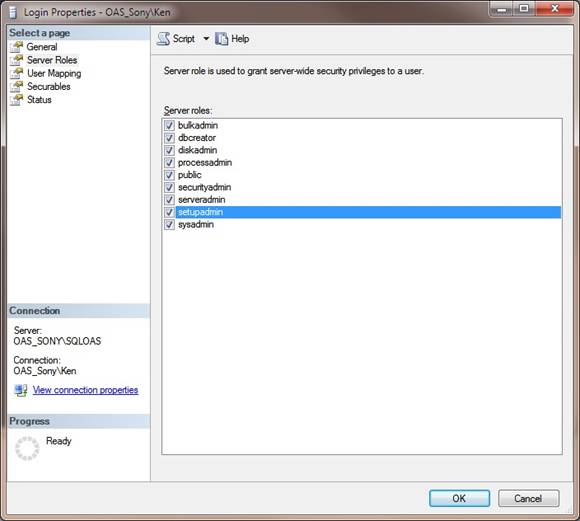Click the General page icon

click(x=17, y=47)
